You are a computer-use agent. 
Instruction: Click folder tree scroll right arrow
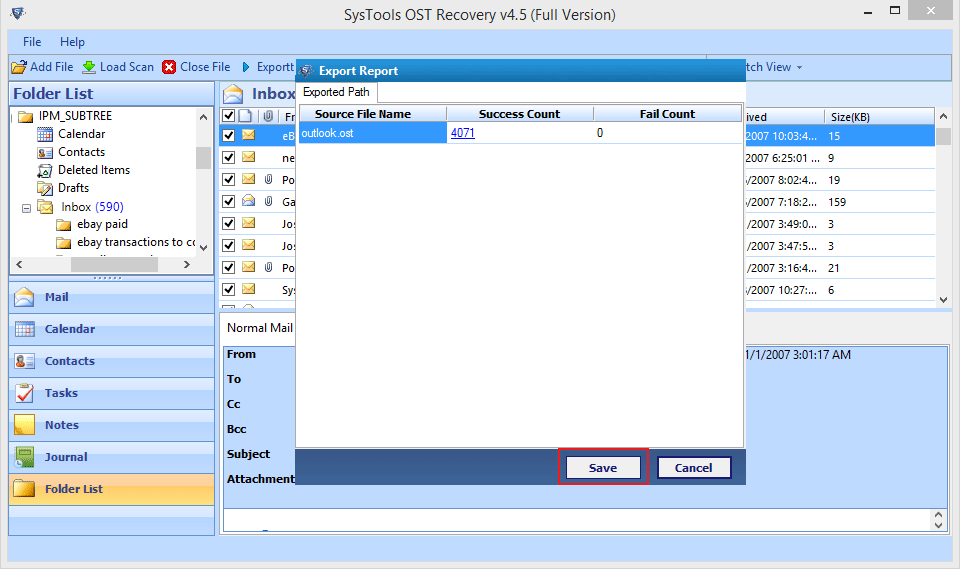[x=187, y=265]
